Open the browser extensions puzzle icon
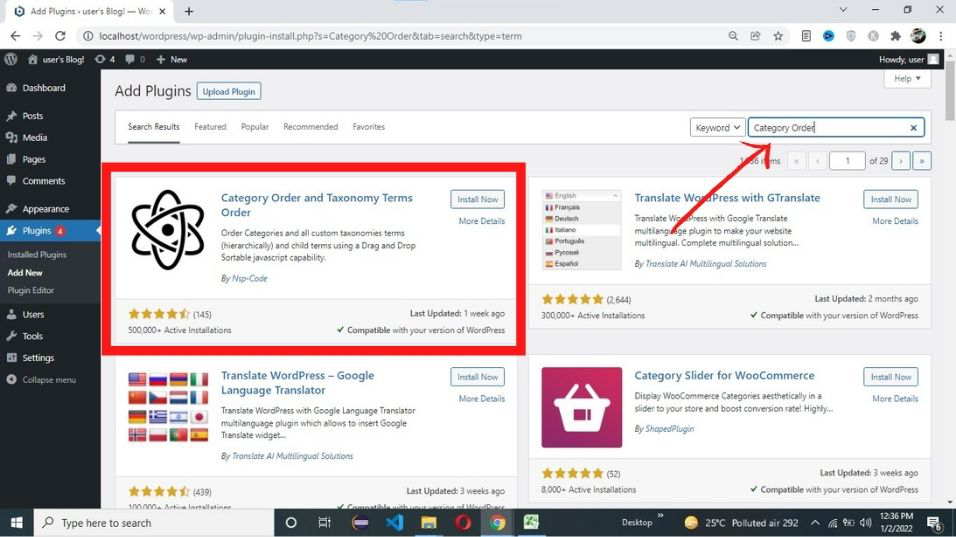Screen dimensions: 956x537 [x=895, y=36]
